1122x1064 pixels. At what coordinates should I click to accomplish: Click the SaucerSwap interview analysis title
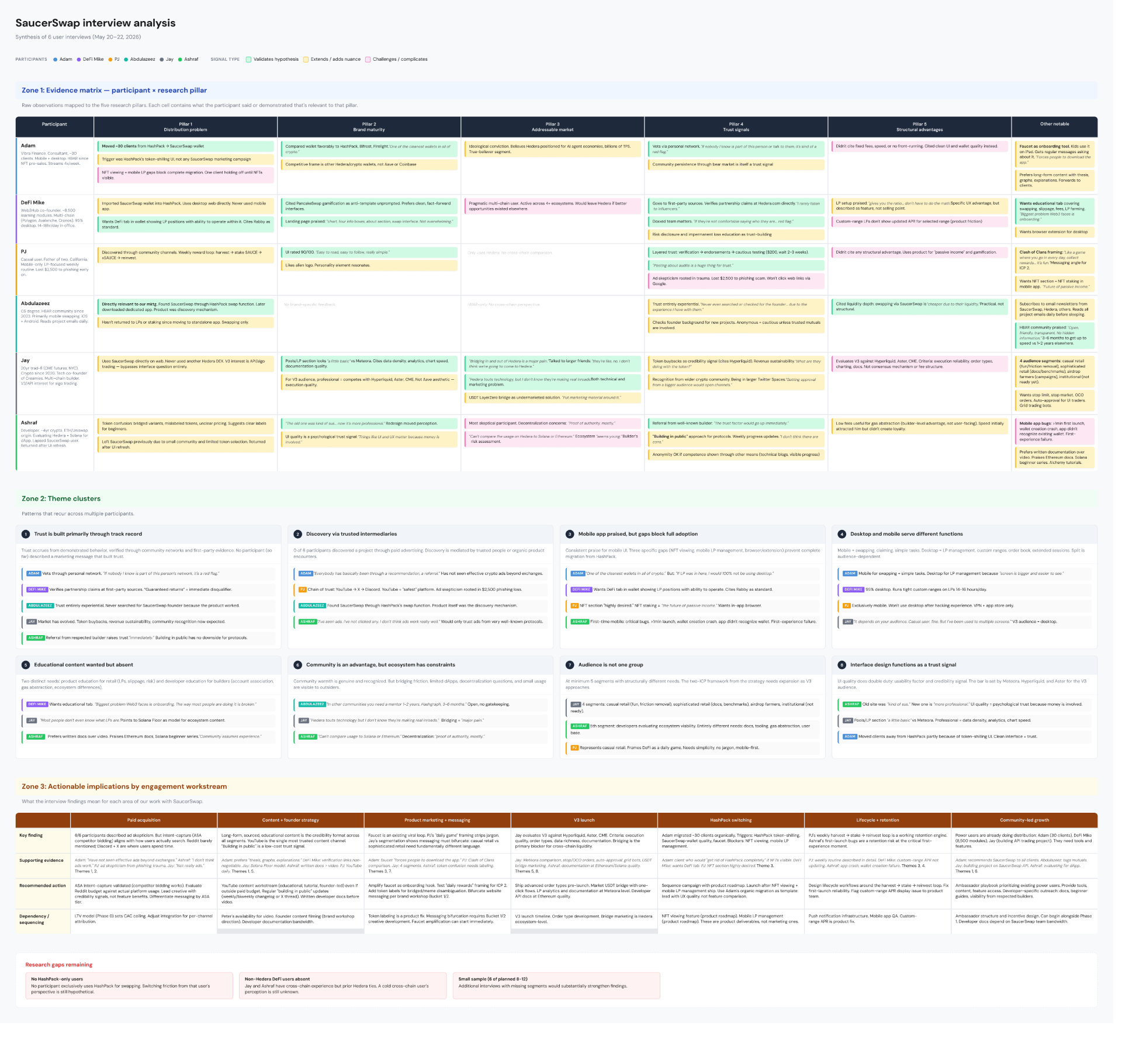(96, 23)
